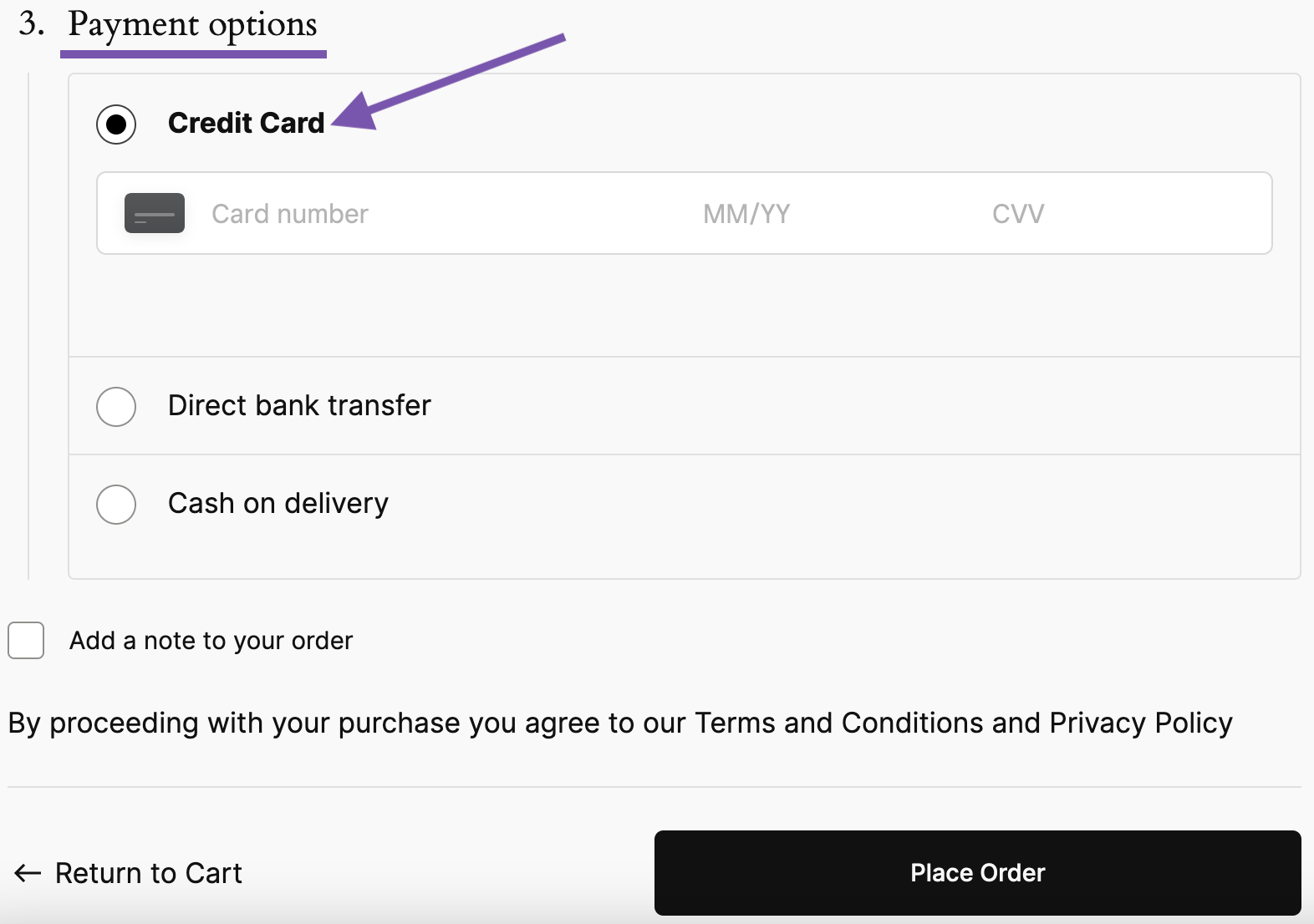This screenshot has width=1314, height=924.
Task: Collapse the Credit Card payment panel
Action: click(x=247, y=123)
